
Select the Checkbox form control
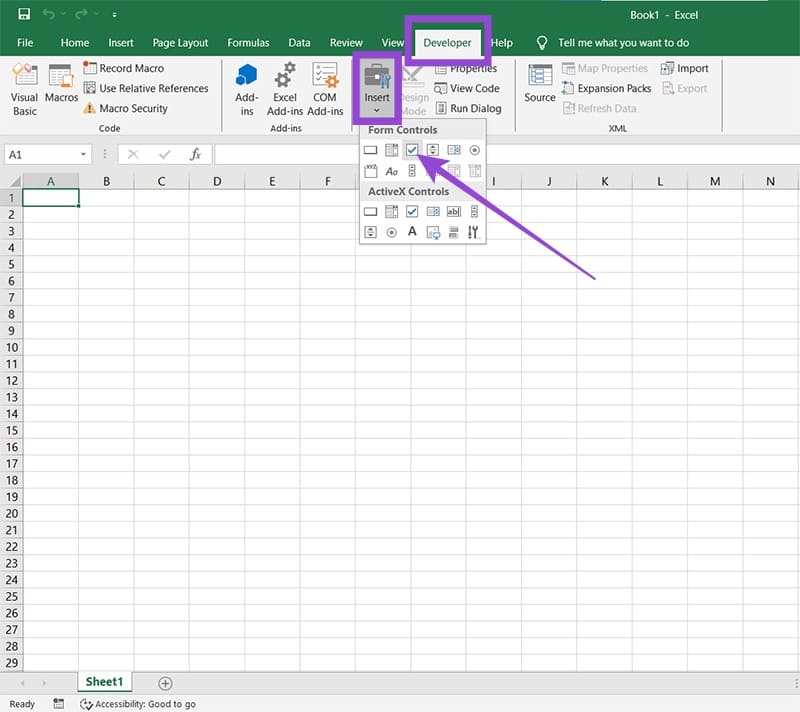pyautogui.click(x=412, y=149)
